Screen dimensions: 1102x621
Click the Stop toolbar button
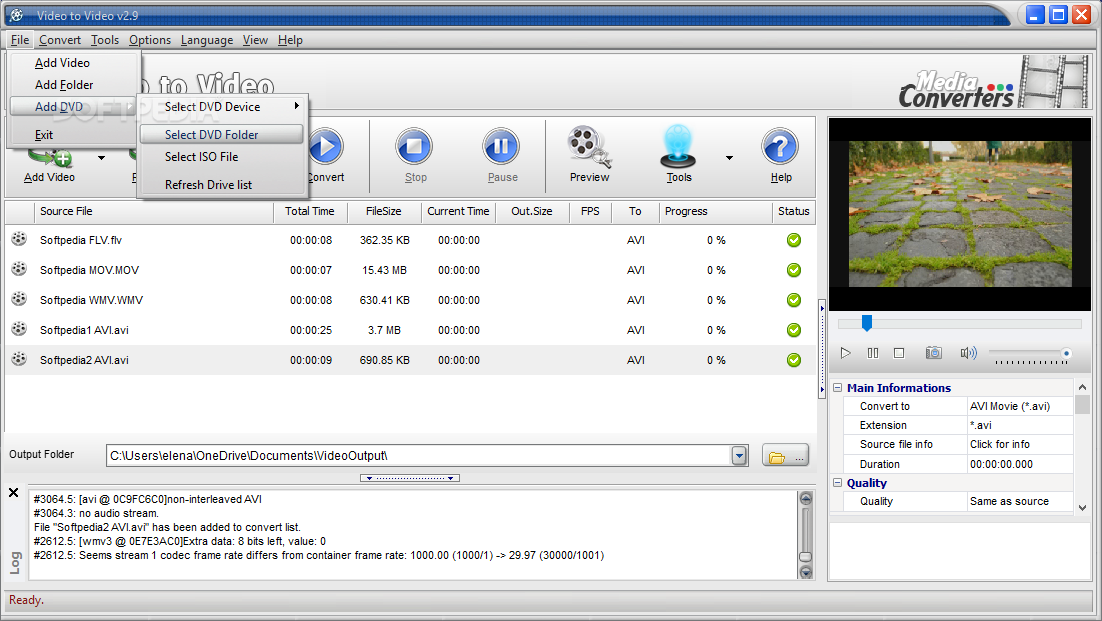[x=414, y=148]
